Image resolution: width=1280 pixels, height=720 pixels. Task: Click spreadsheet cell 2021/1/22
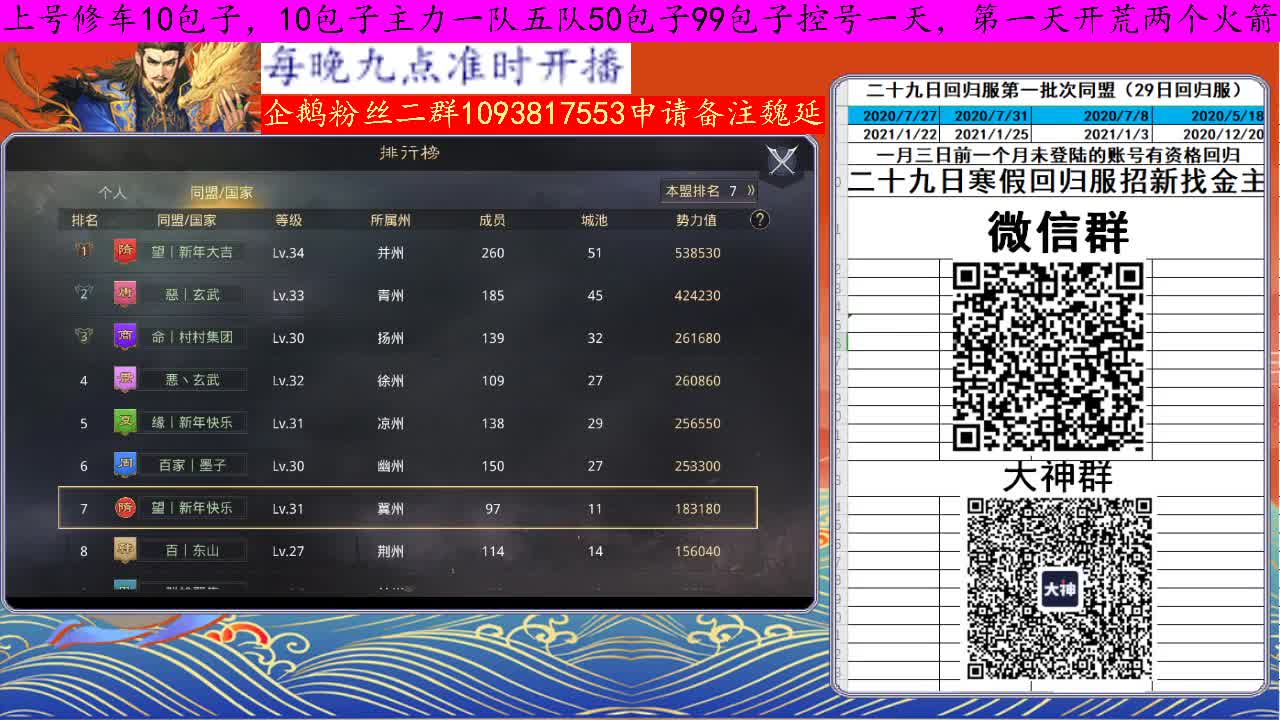[x=900, y=134]
